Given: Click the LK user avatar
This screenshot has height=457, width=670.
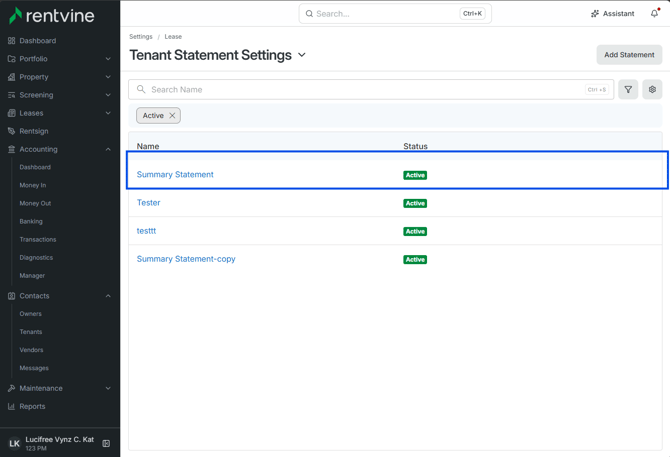Looking at the screenshot, I should click(14, 443).
